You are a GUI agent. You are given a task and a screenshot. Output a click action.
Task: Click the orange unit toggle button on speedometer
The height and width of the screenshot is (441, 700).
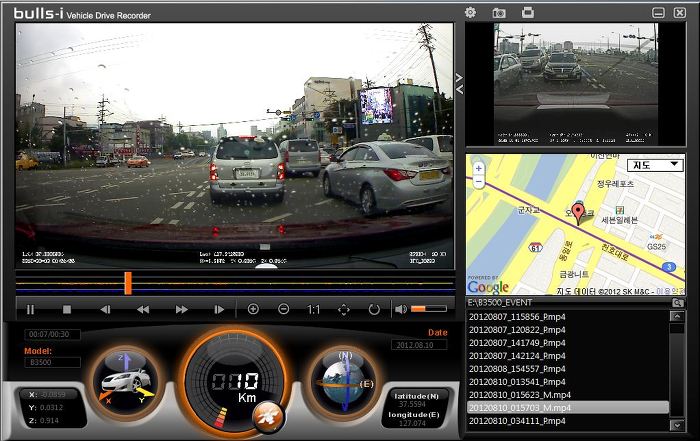click(267, 417)
